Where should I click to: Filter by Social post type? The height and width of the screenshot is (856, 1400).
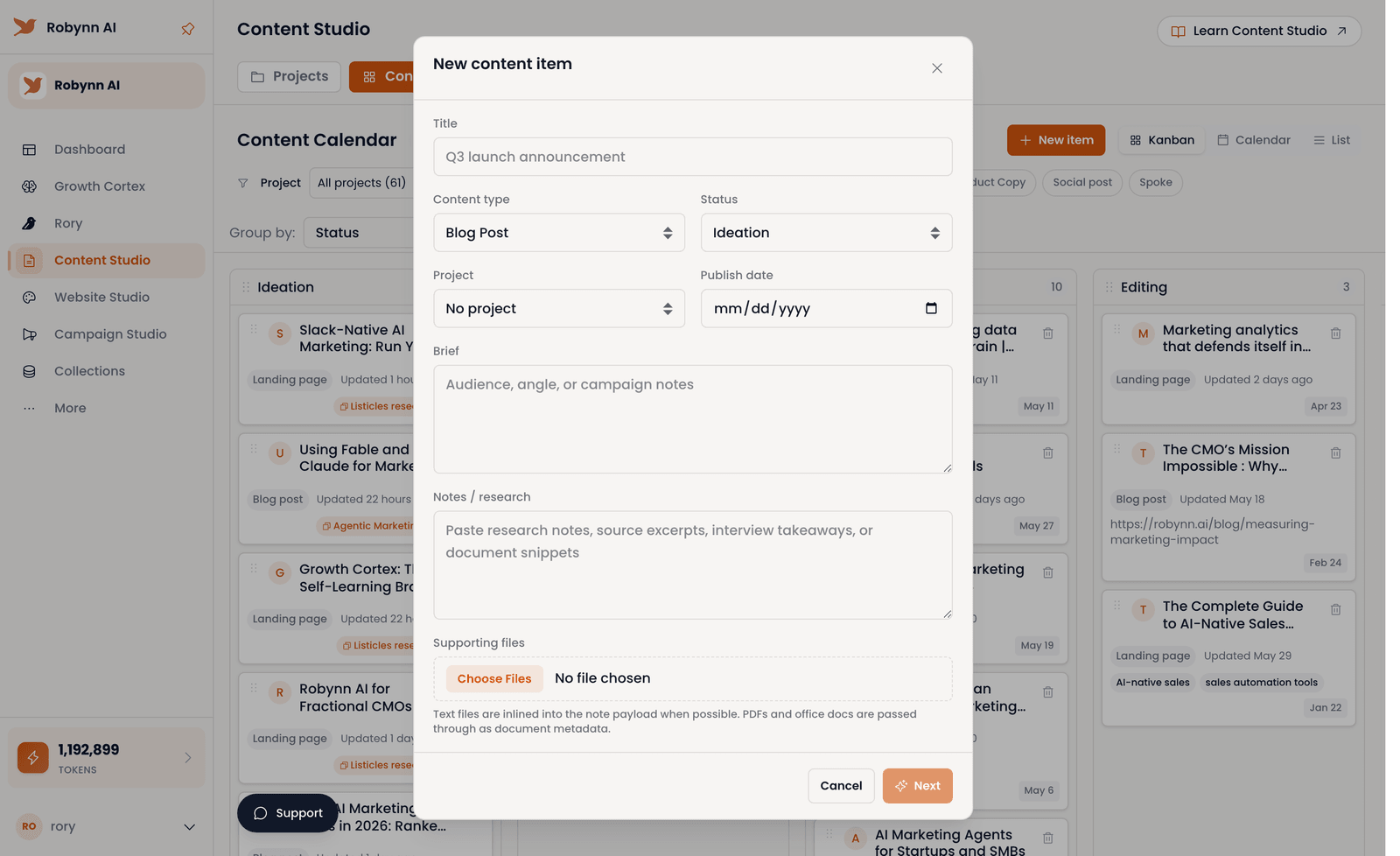tap(1082, 183)
